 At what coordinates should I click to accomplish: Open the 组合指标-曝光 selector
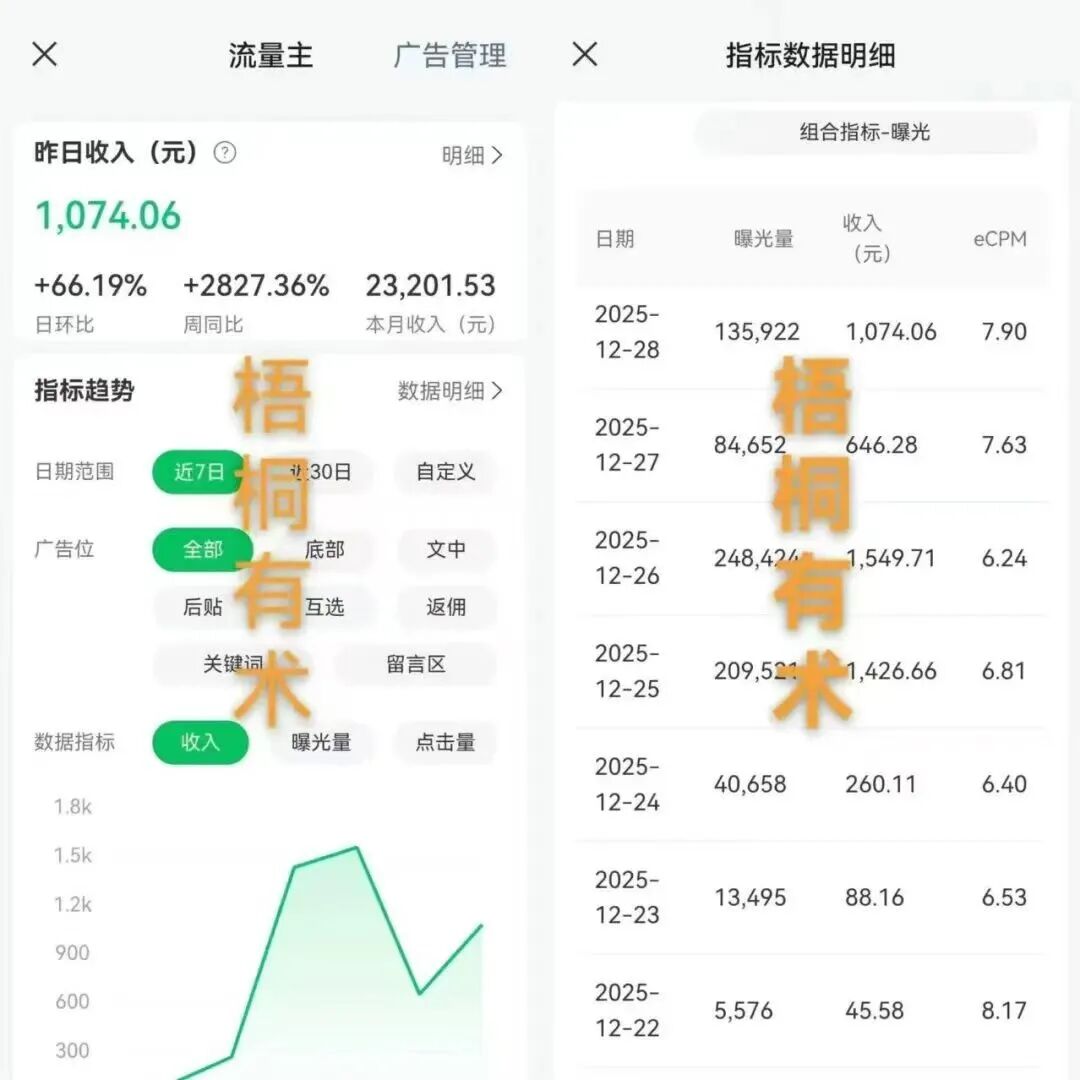coord(865,132)
